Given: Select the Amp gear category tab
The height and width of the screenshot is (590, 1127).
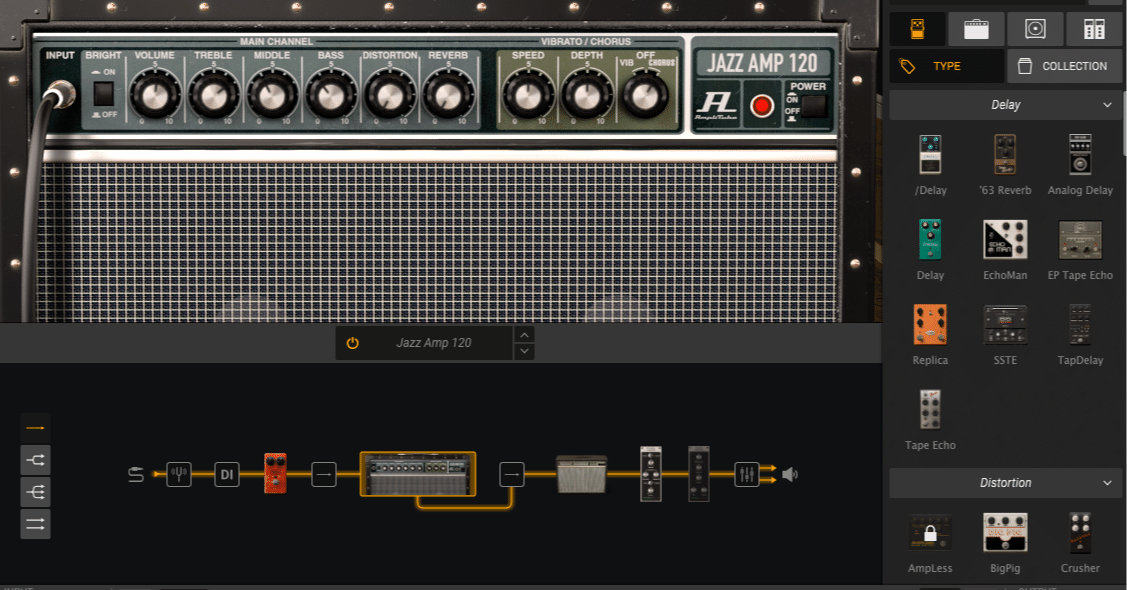Looking at the screenshot, I should click(976, 29).
